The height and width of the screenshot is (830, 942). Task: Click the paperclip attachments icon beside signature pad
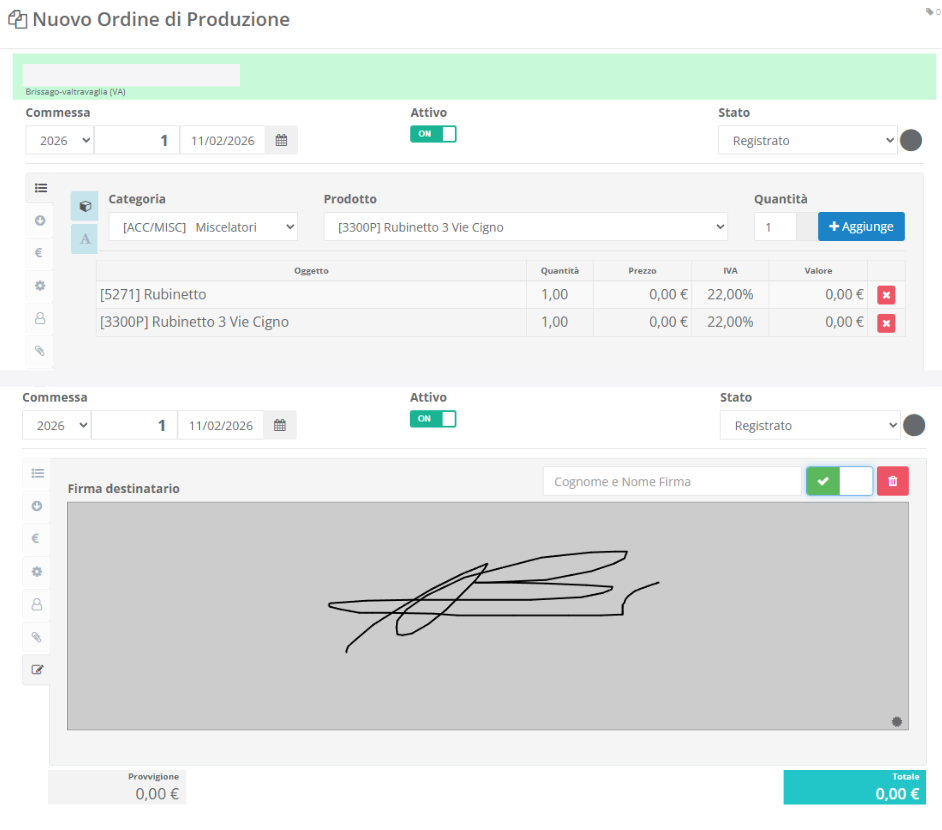tap(37, 637)
